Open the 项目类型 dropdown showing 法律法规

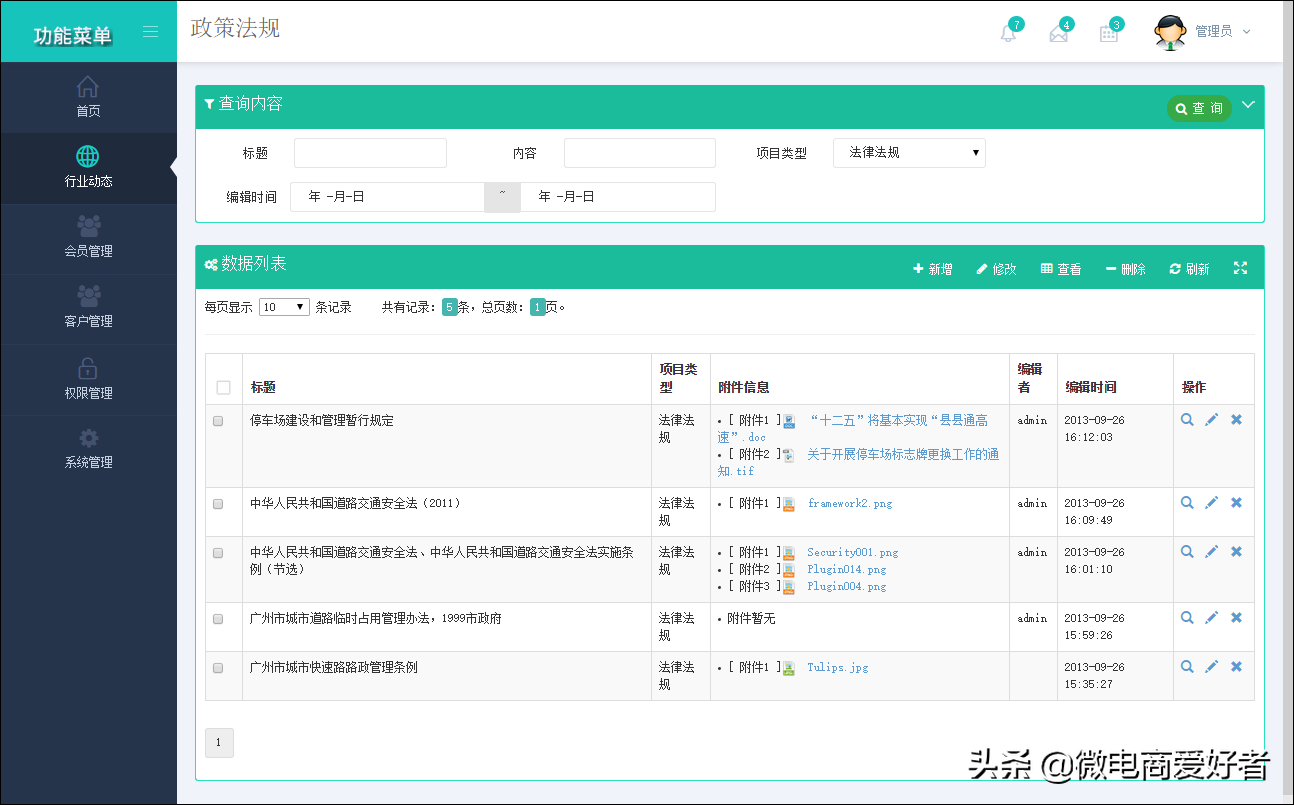pyautogui.click(x=909, y=153)
